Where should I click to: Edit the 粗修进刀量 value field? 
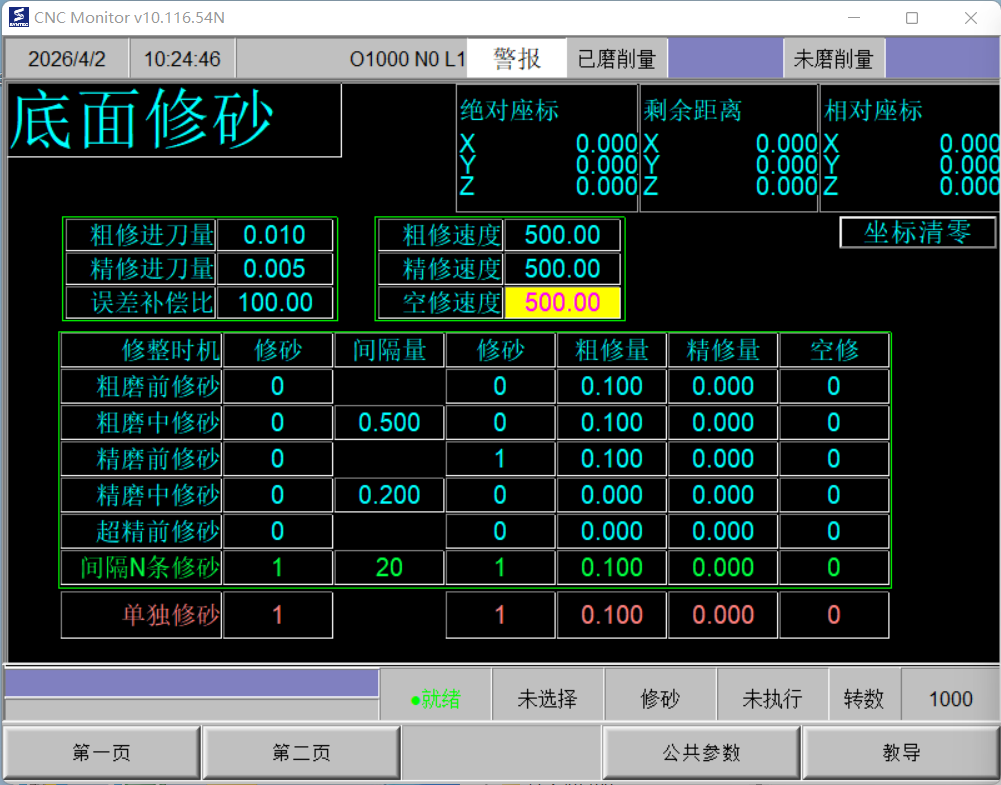pos(275,236)
